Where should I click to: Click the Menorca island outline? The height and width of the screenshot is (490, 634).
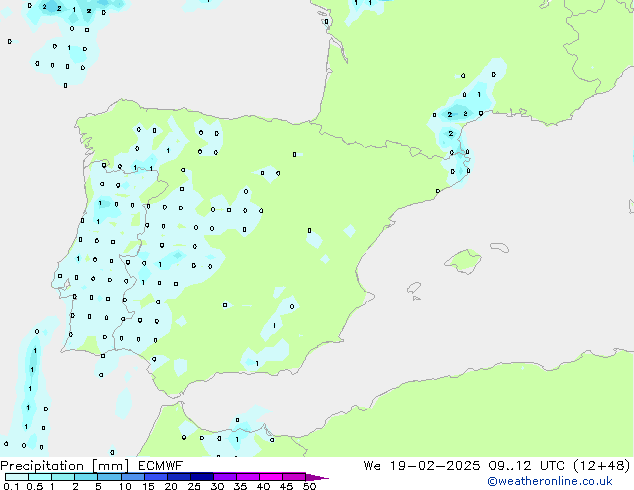(x=499, y=247)
